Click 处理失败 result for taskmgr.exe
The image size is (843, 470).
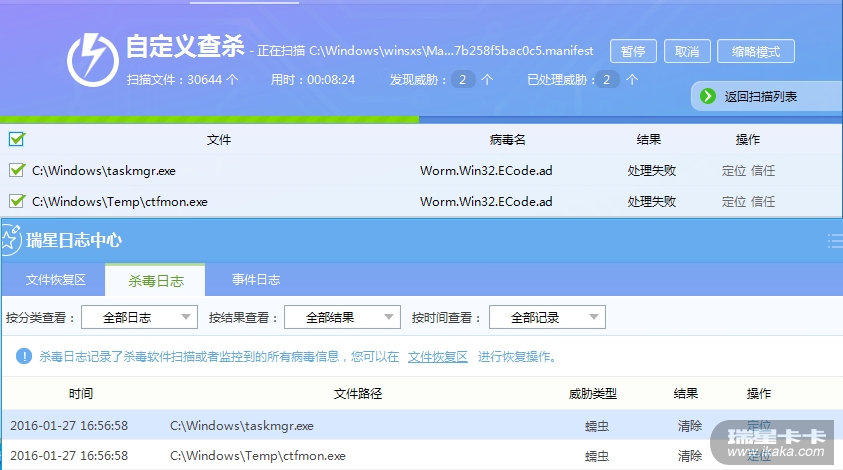click(x=651, y=171)
